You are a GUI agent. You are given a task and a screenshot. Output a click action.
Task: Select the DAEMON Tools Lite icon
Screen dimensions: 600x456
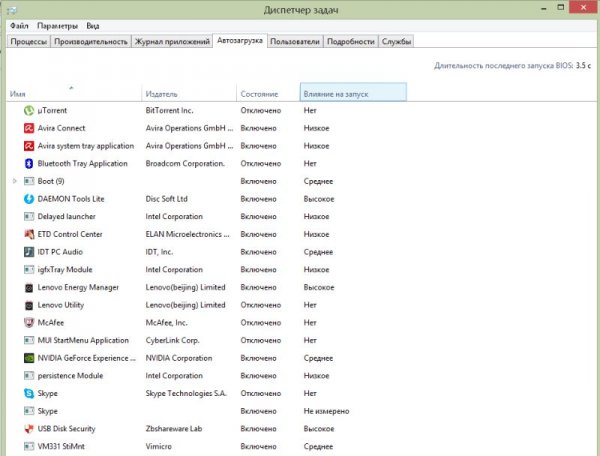tap(28, 199)
